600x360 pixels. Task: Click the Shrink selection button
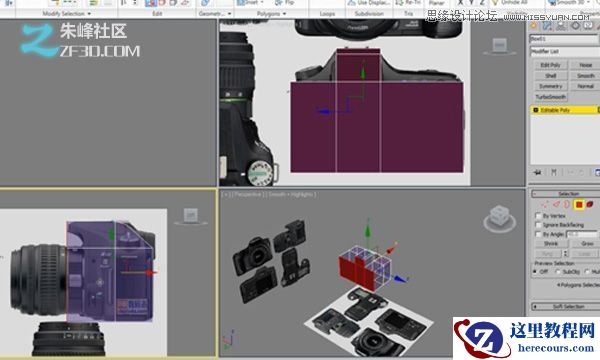tap(551, 244)
